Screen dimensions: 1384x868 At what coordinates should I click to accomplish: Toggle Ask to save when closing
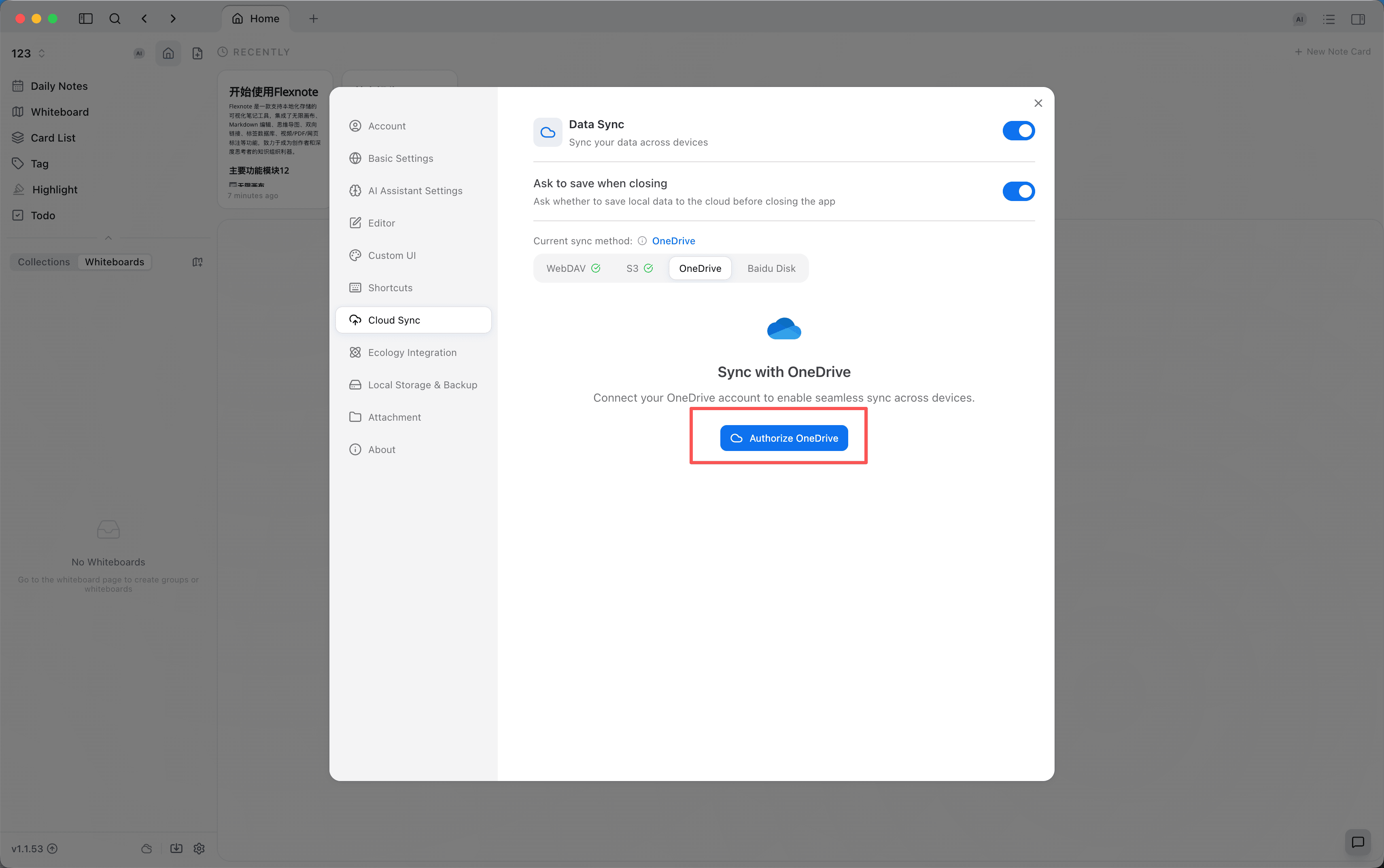[1018, 191]
